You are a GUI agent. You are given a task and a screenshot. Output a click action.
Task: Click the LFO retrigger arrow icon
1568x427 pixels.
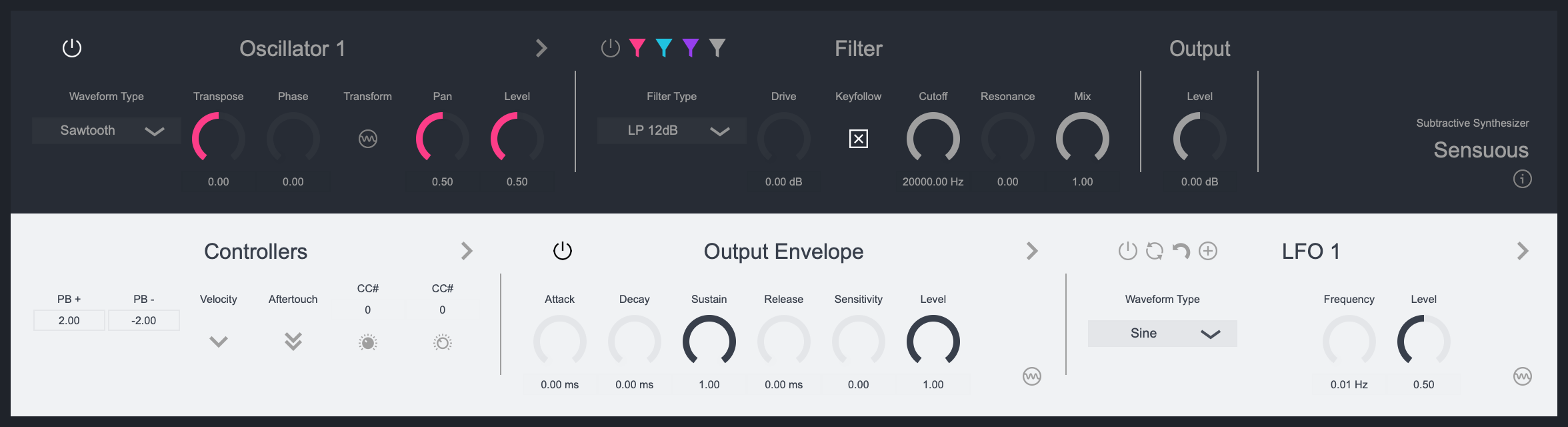point(1181,251)
